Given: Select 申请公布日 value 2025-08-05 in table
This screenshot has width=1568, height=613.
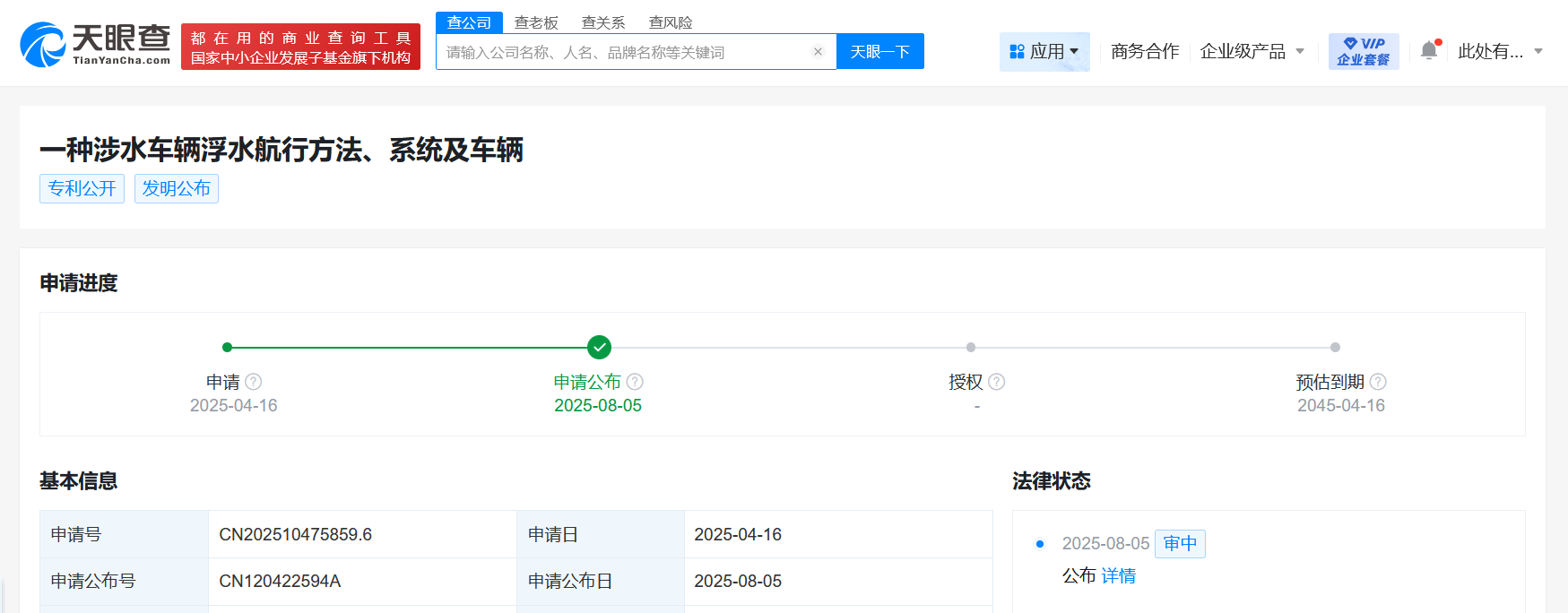Looking at the screenshot, I should (738, 581).
